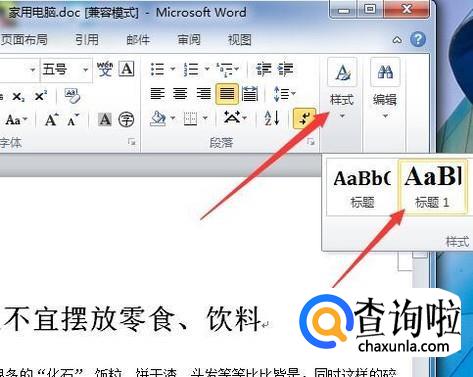
Task: Open the 引用 ribbon tab
Action: pos(87,39)
